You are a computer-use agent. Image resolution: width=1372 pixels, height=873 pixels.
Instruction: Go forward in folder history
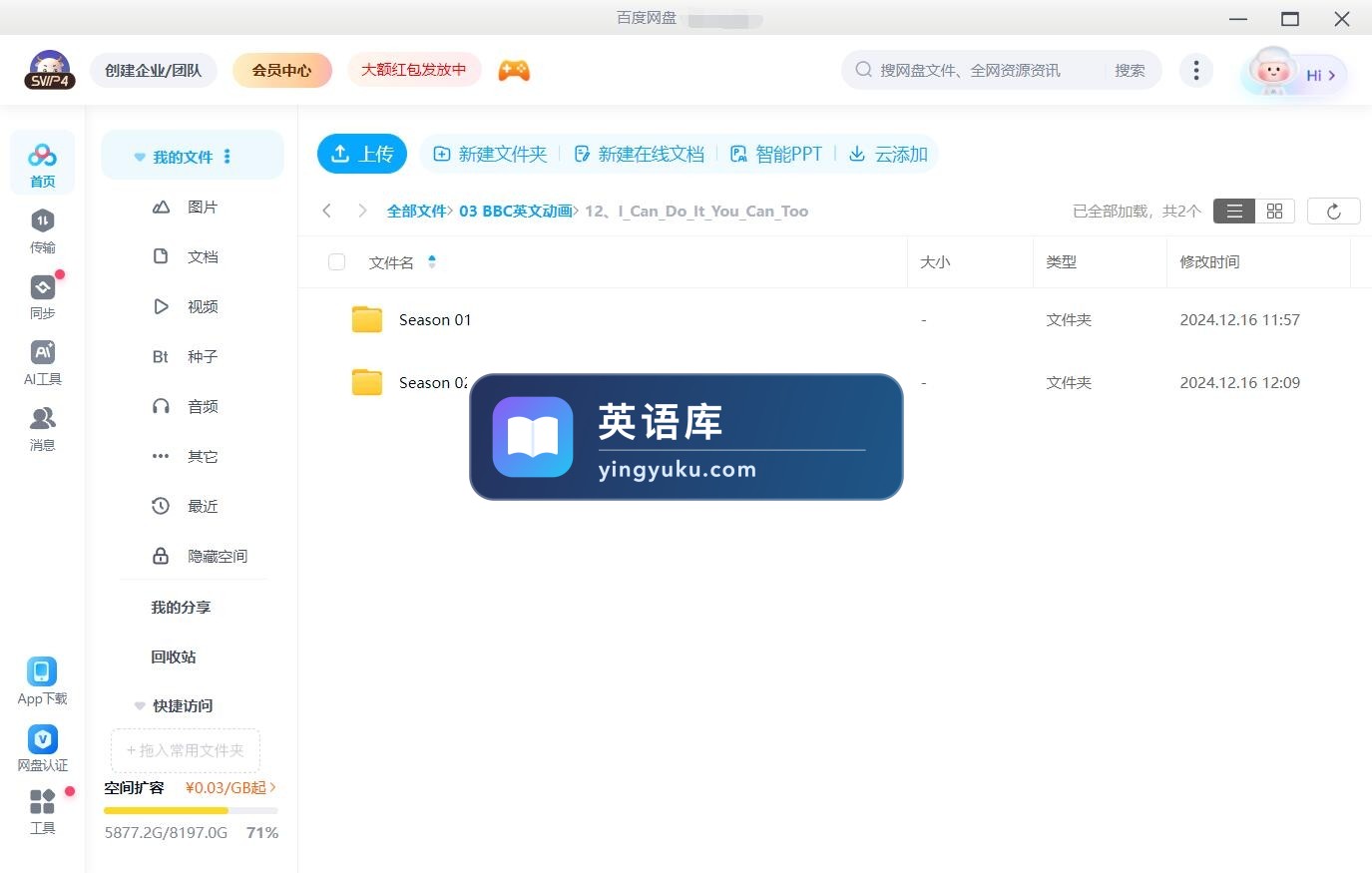[x=362, y=211]
